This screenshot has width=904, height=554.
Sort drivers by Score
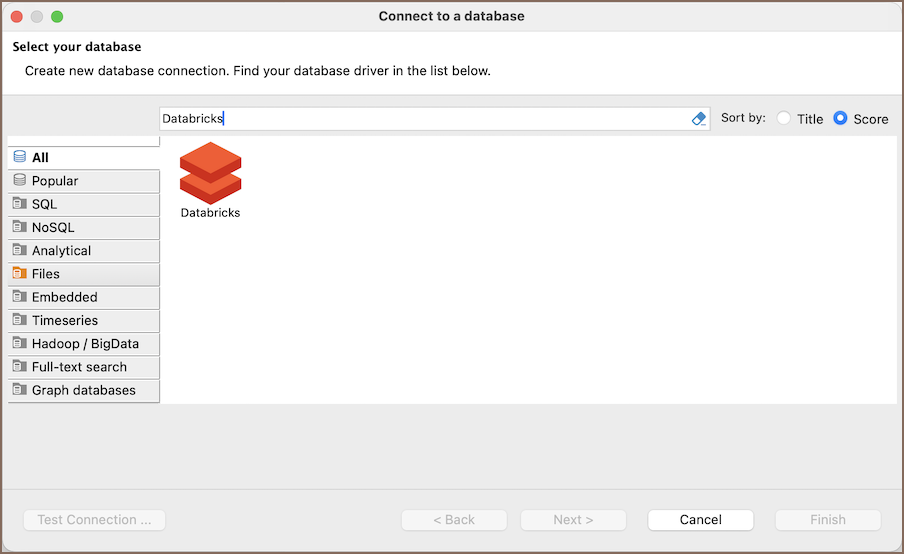(841, 118)
